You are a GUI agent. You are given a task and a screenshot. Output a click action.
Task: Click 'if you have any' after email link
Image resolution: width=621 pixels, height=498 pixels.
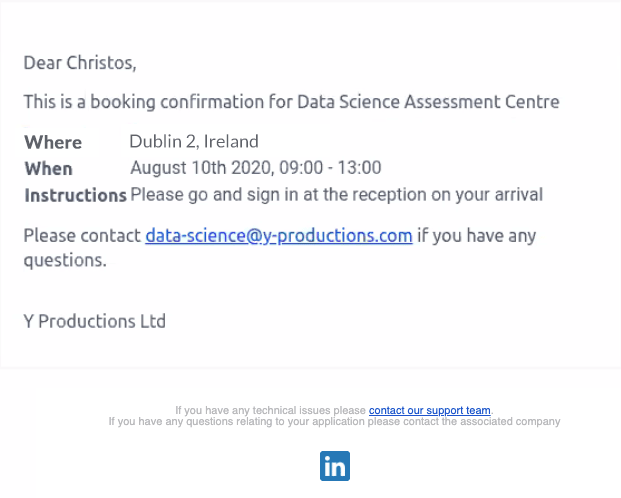tap(476, 237)
